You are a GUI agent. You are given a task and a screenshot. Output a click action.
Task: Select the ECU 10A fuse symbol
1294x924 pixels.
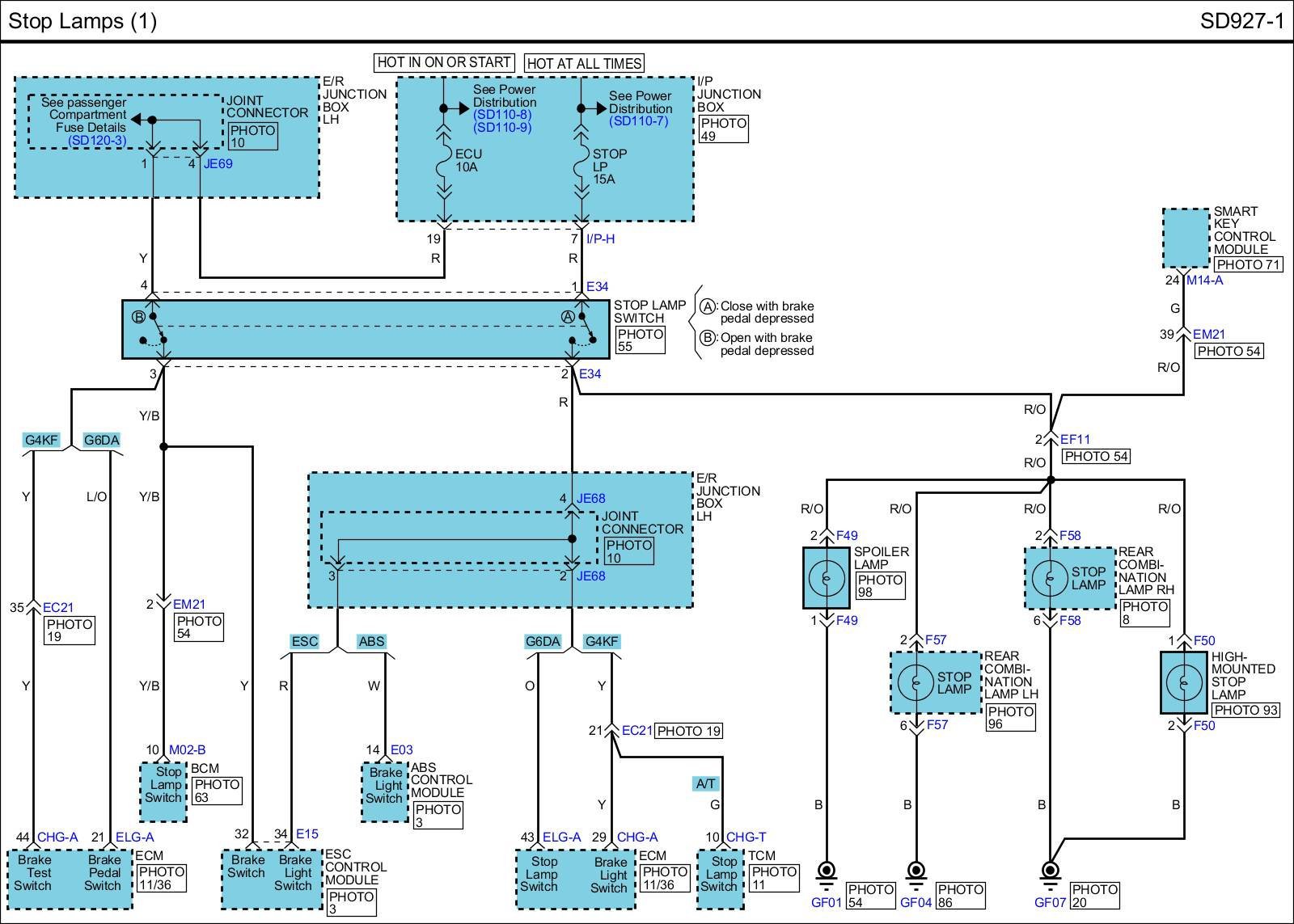point(444,166)
